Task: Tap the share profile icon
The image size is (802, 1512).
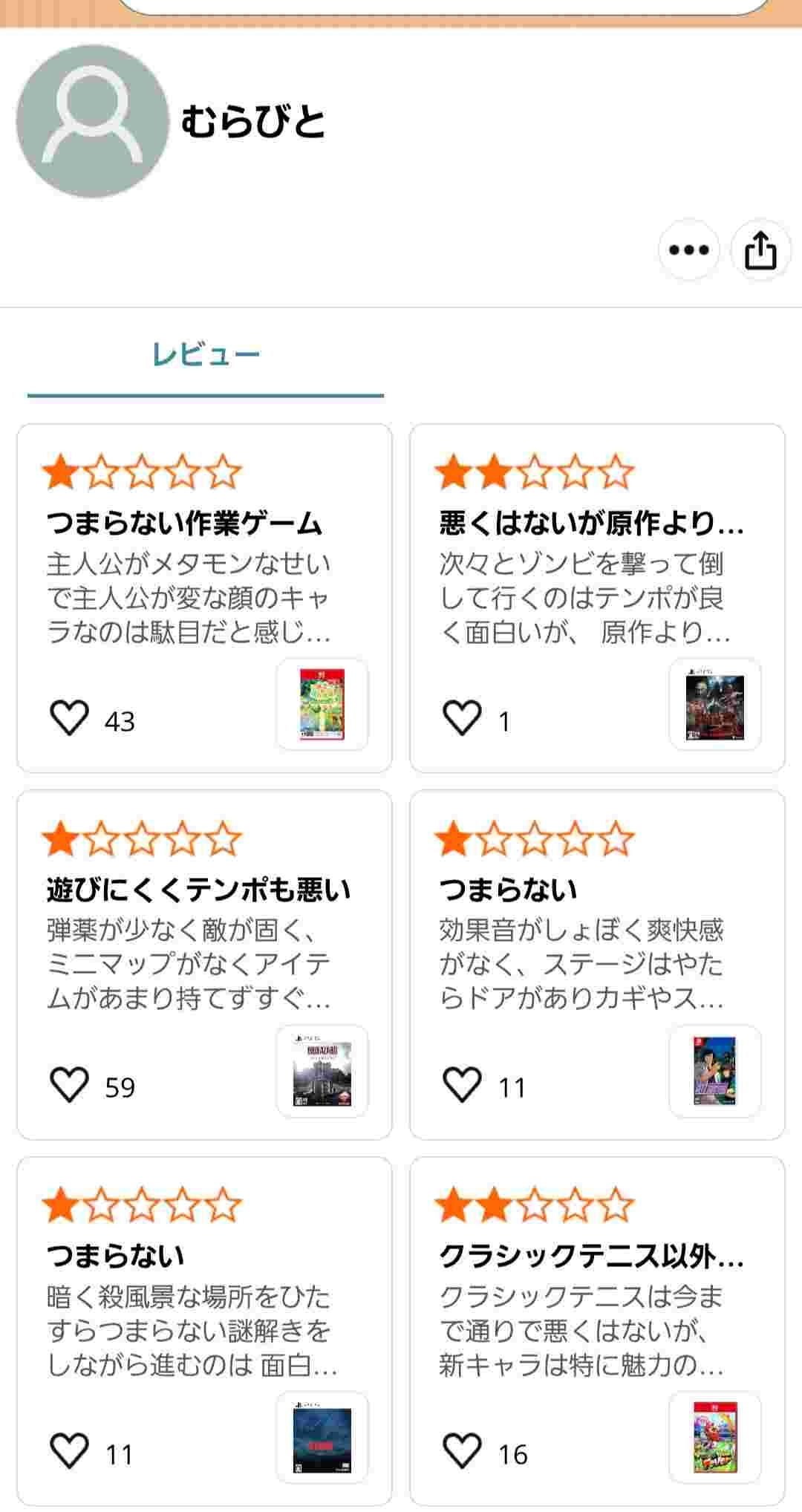Action: pos(760,250)
